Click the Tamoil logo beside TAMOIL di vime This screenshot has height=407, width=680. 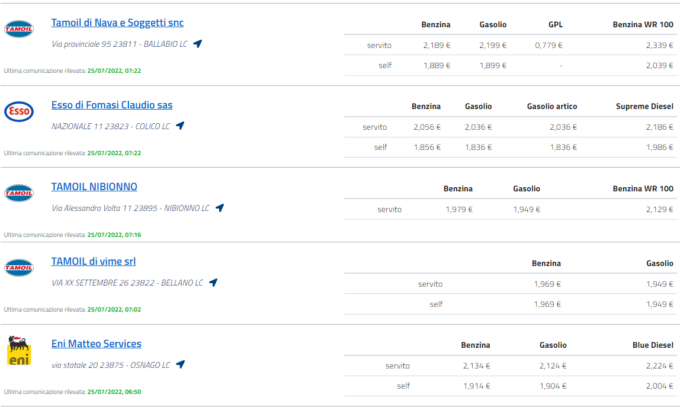[19, 268]
